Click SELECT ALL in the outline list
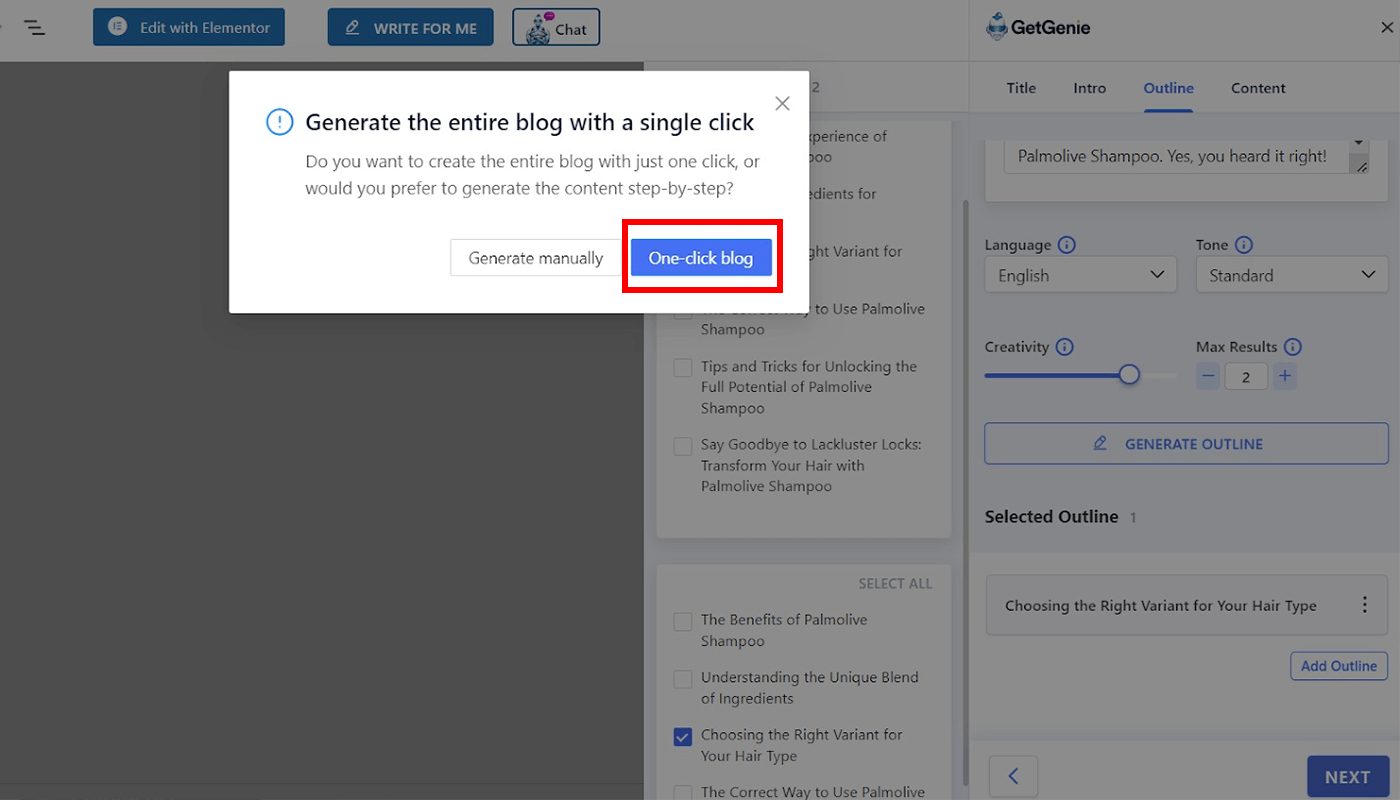 (x=895, y=584)
